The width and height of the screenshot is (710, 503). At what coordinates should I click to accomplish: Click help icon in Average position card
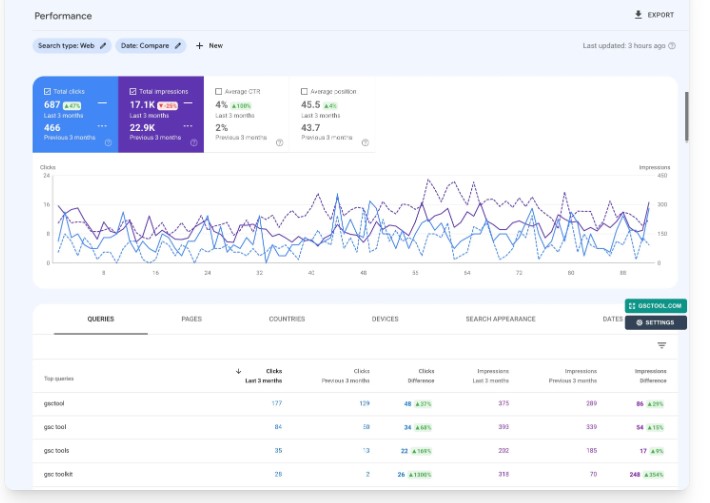pos(365,142)
